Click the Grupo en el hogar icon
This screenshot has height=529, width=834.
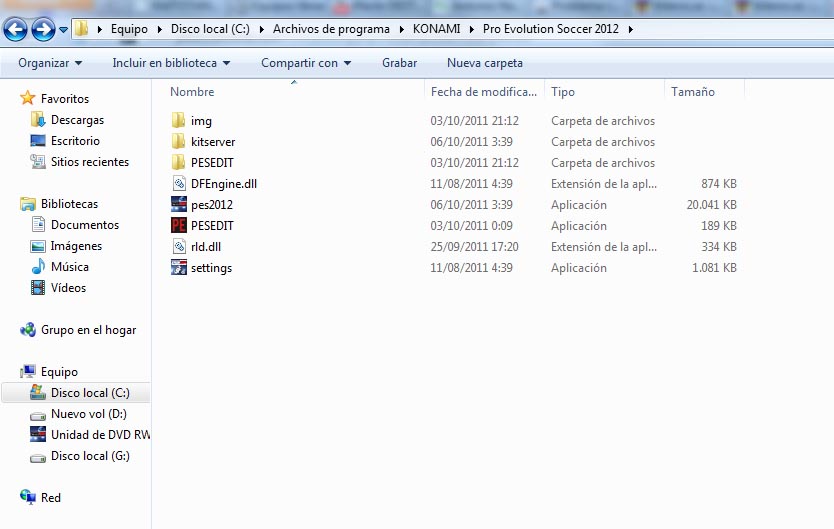tap(28, 330)
